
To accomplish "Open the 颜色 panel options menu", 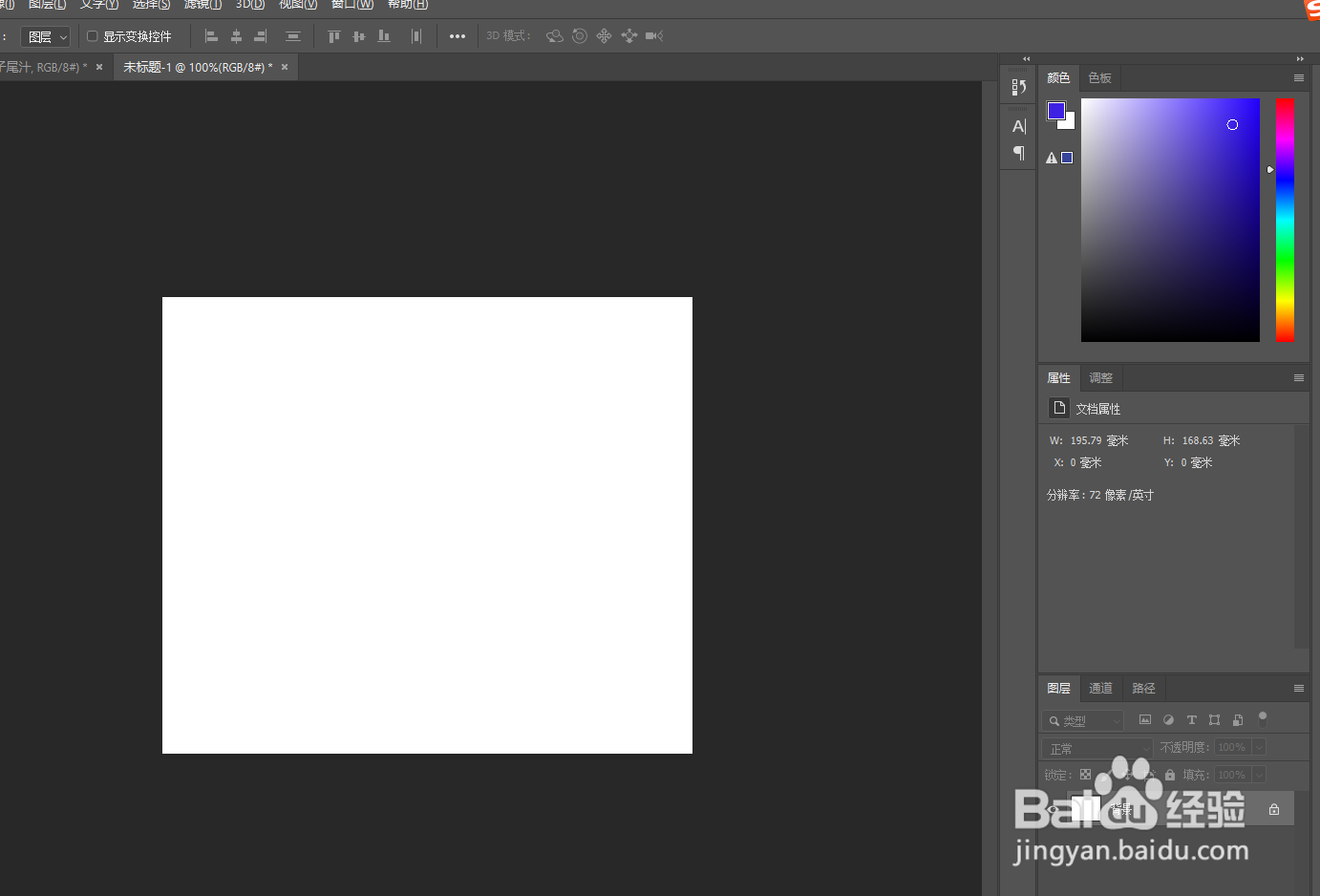I will click(1299, 78).
